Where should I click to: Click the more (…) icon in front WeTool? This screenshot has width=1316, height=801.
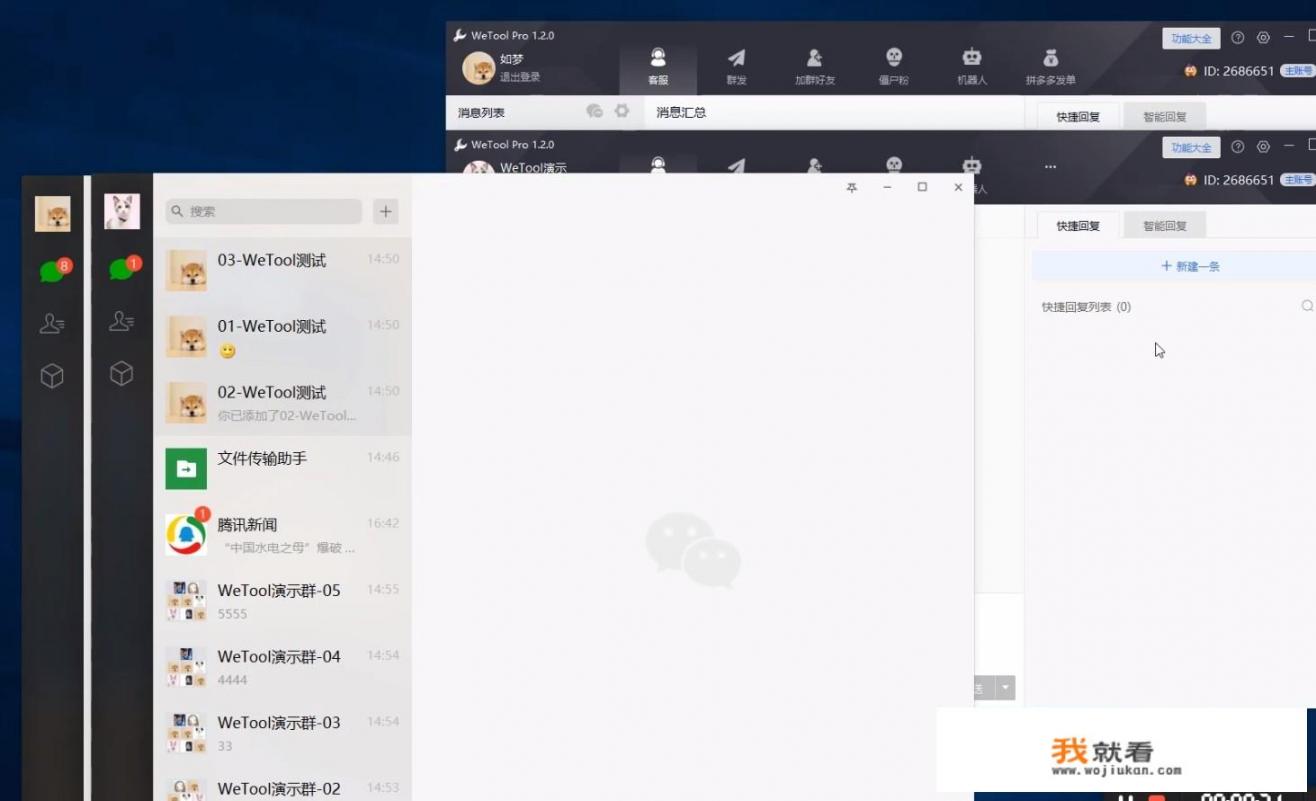point(1050,166)
